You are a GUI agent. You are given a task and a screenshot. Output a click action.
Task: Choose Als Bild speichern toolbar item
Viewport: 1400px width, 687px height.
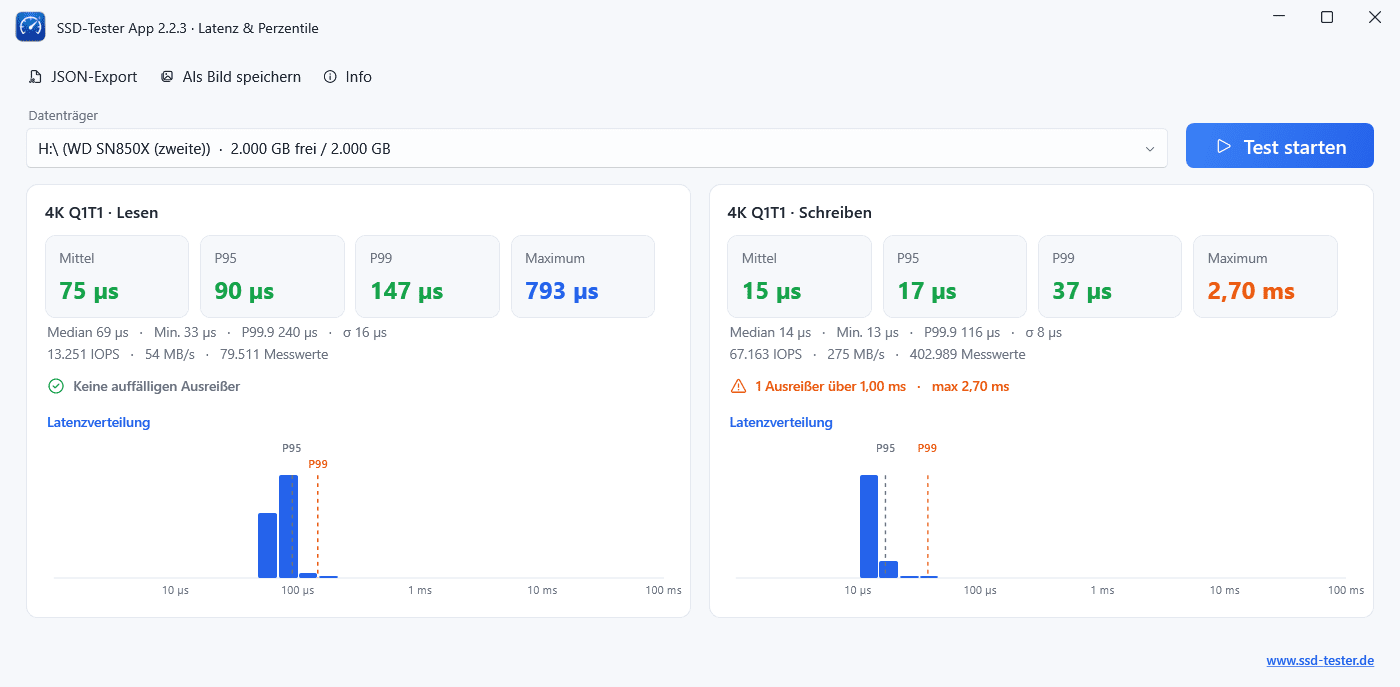[231, 77]
